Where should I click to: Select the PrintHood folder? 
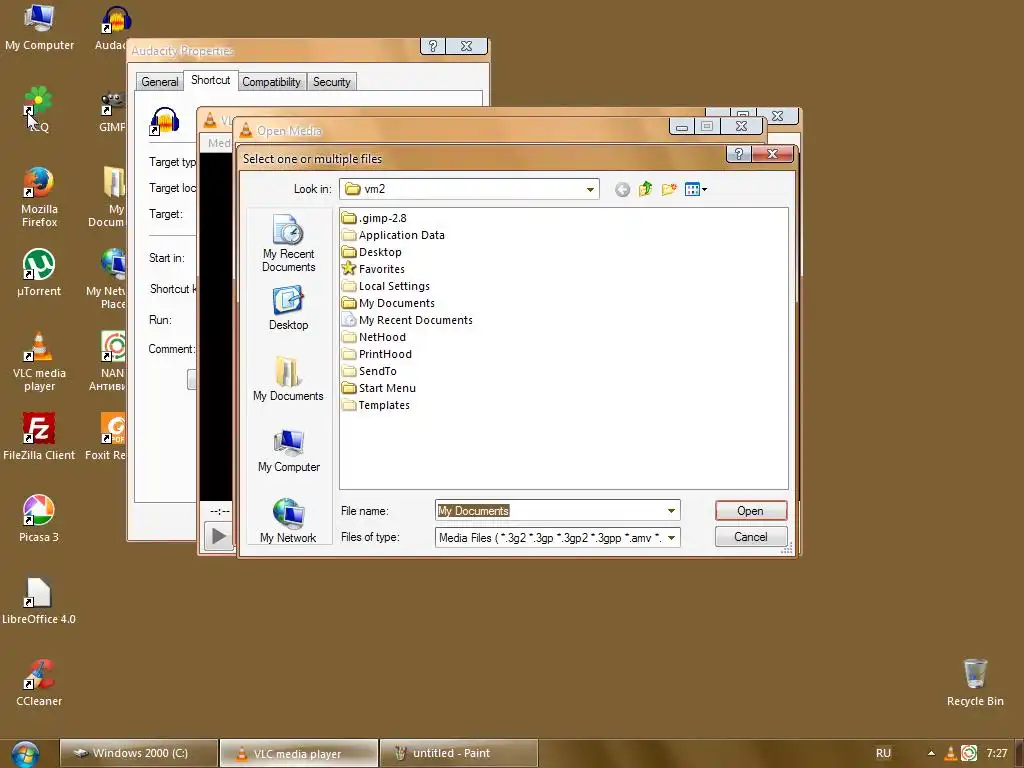(377, 354)
